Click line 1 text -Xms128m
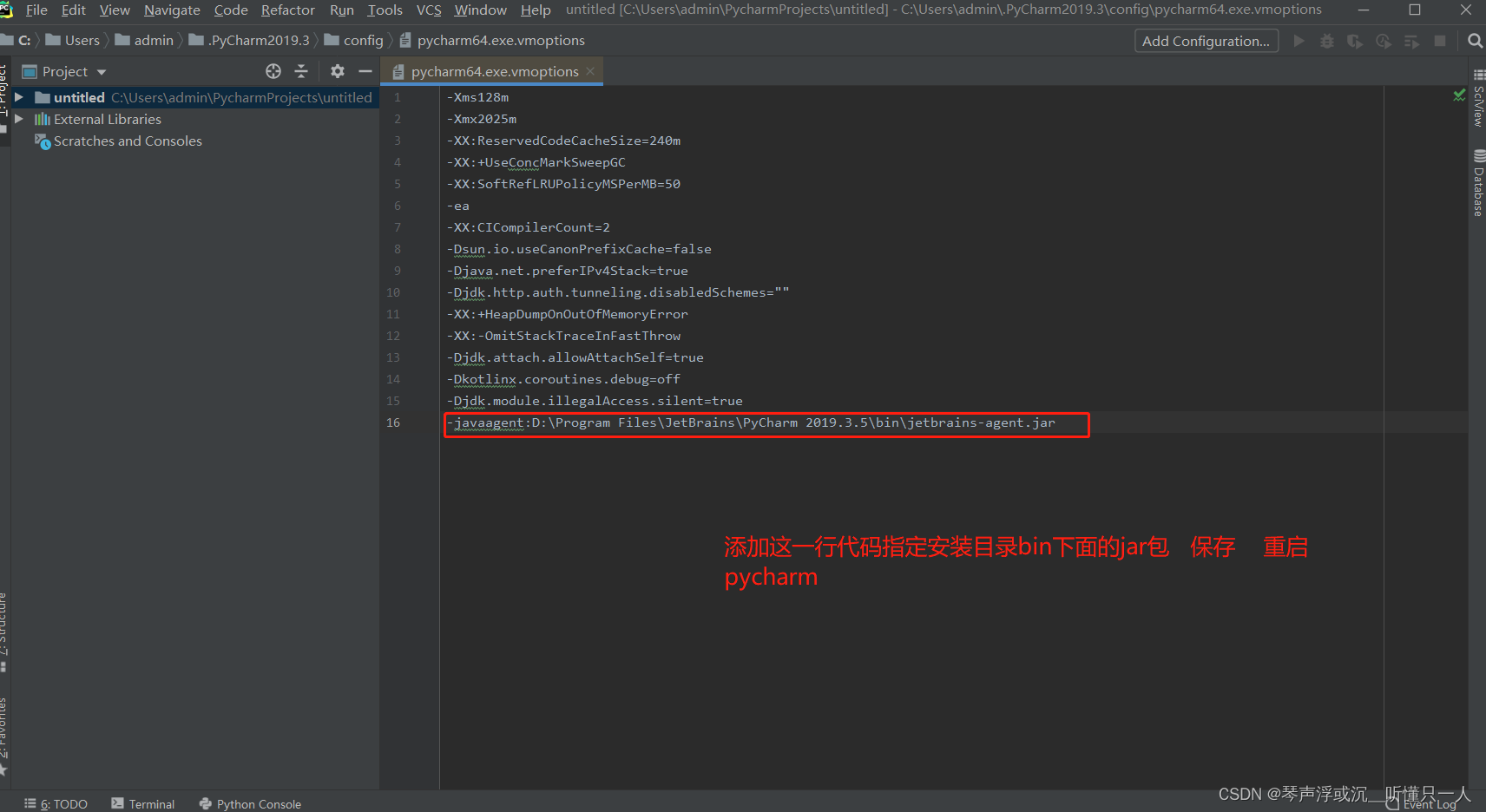 point(477,97)
